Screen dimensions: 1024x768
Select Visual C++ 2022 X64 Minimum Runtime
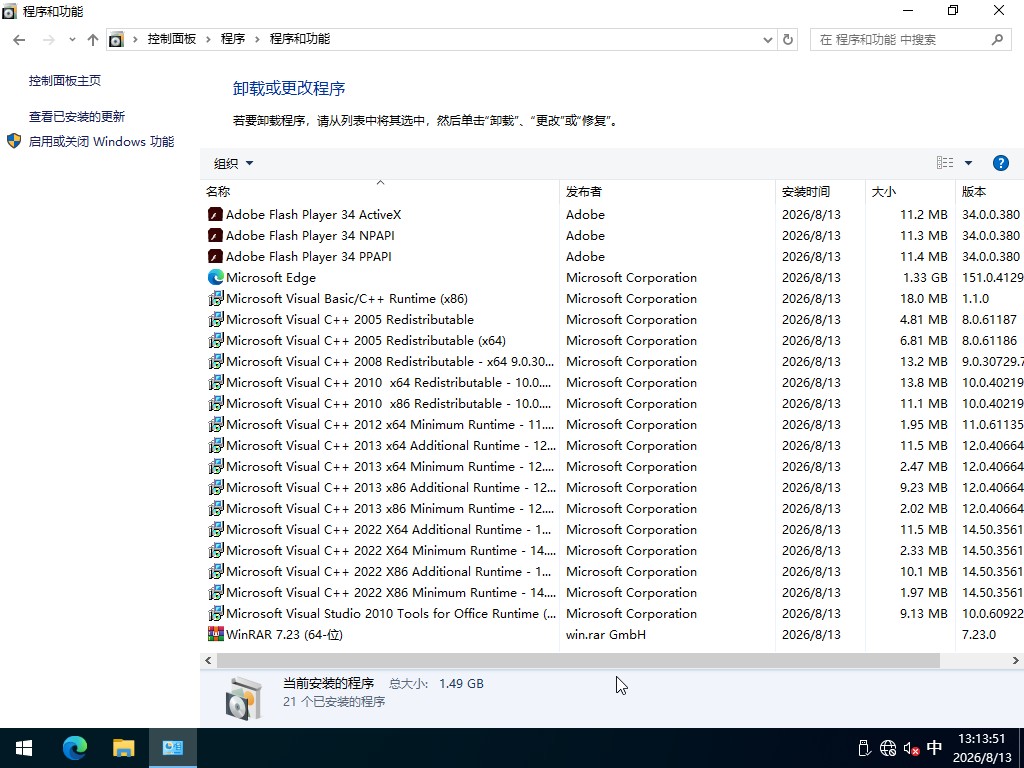[x=612, y=551]
